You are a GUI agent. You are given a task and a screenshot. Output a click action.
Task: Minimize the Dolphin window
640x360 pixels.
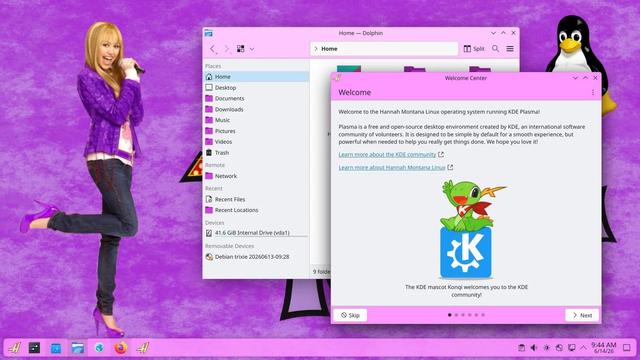coord(493,33)
